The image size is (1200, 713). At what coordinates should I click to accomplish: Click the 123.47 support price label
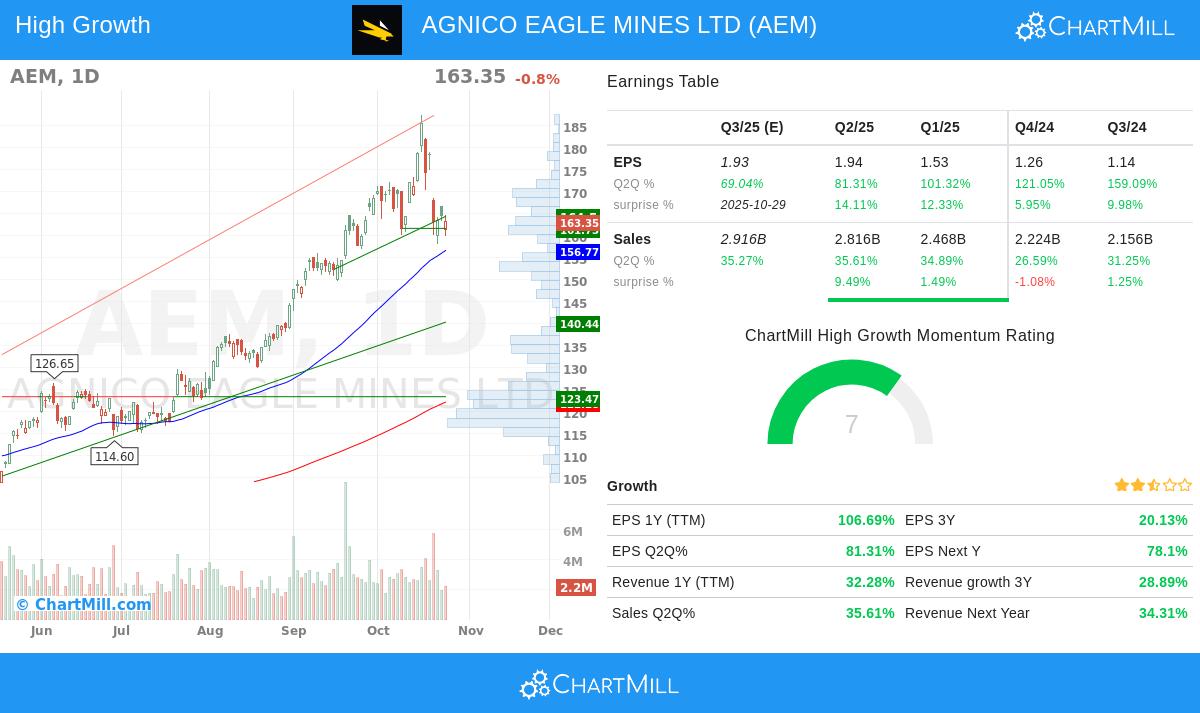[x=578, y=399]
